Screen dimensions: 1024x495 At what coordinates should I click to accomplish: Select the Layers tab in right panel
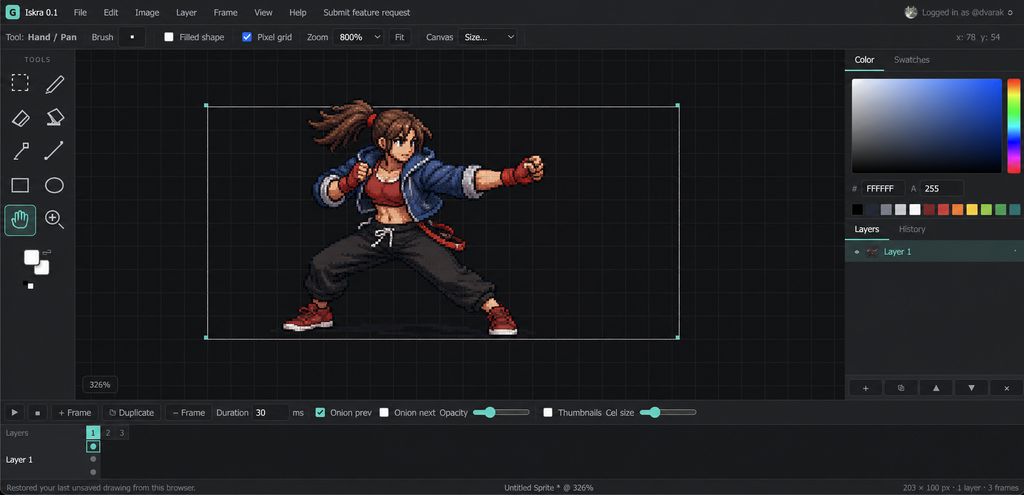[867, 229]
